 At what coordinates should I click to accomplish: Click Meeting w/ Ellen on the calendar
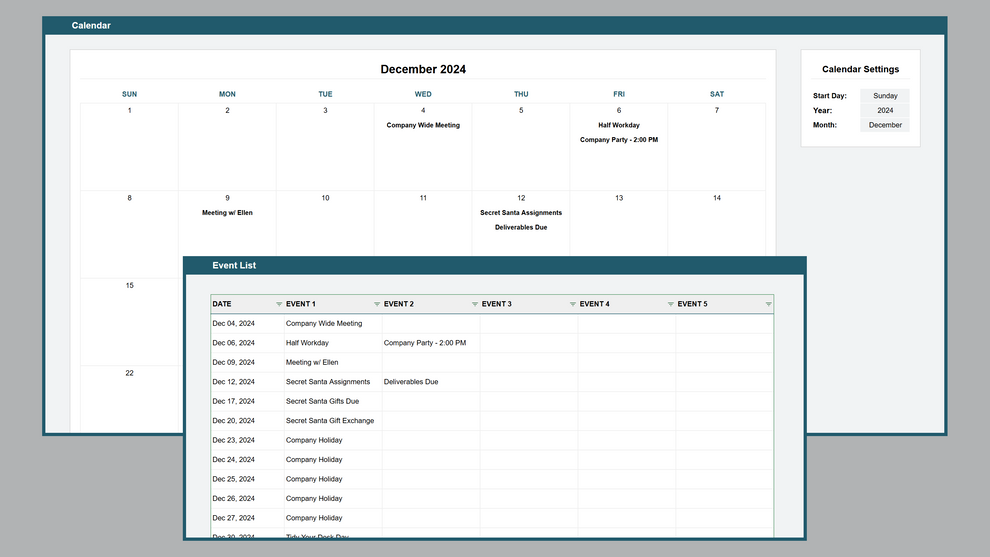coord(227,213)
